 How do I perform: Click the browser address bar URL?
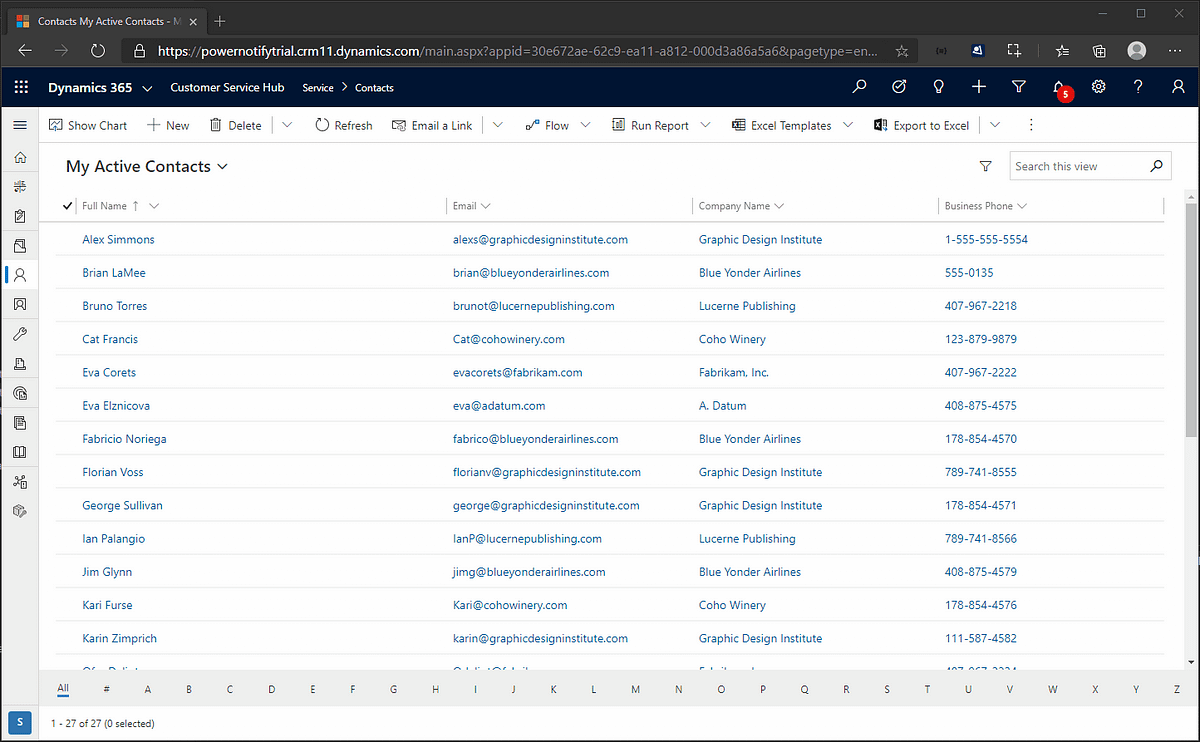click(518, 50)
